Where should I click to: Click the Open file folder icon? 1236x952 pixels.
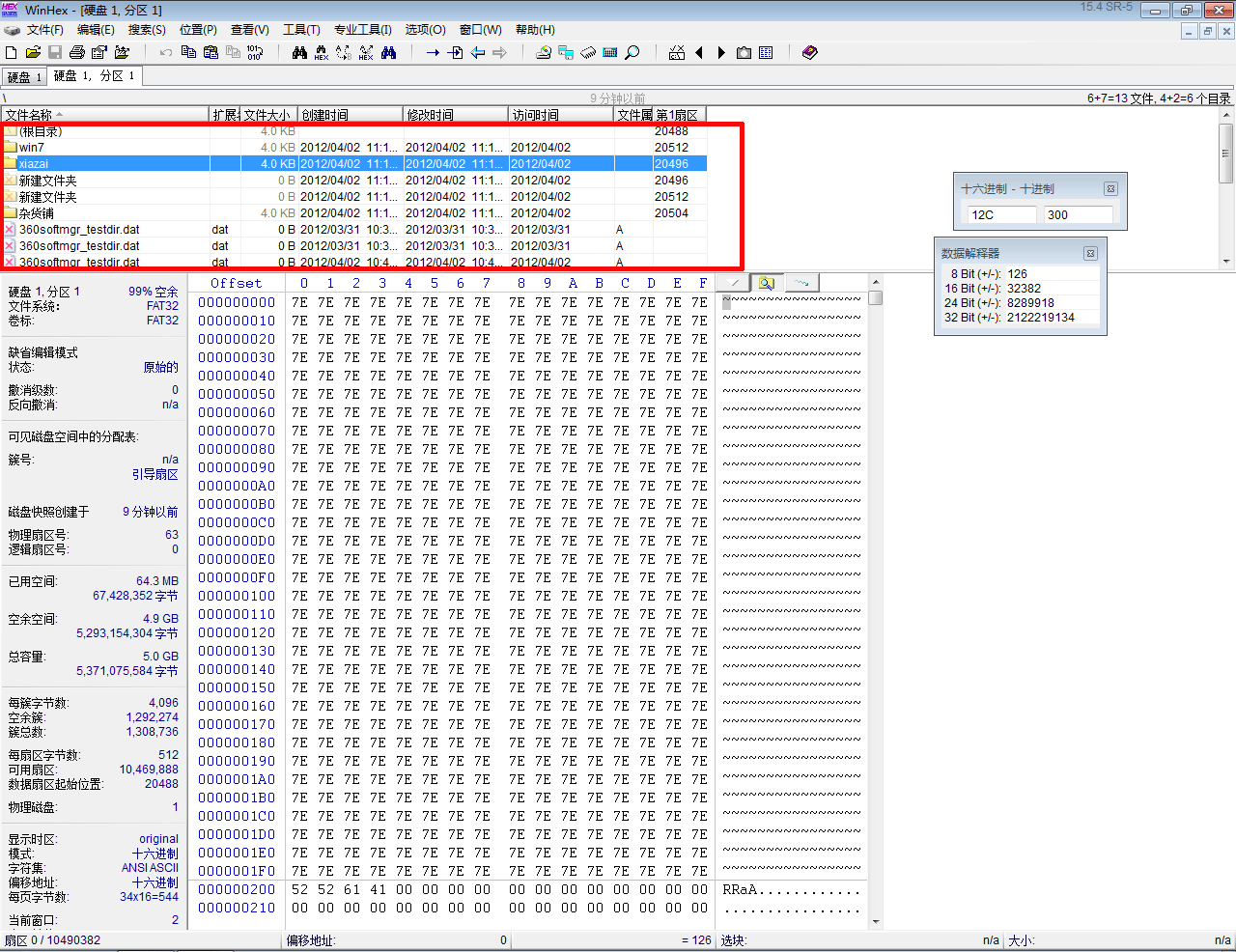click(x=33, y=52)
